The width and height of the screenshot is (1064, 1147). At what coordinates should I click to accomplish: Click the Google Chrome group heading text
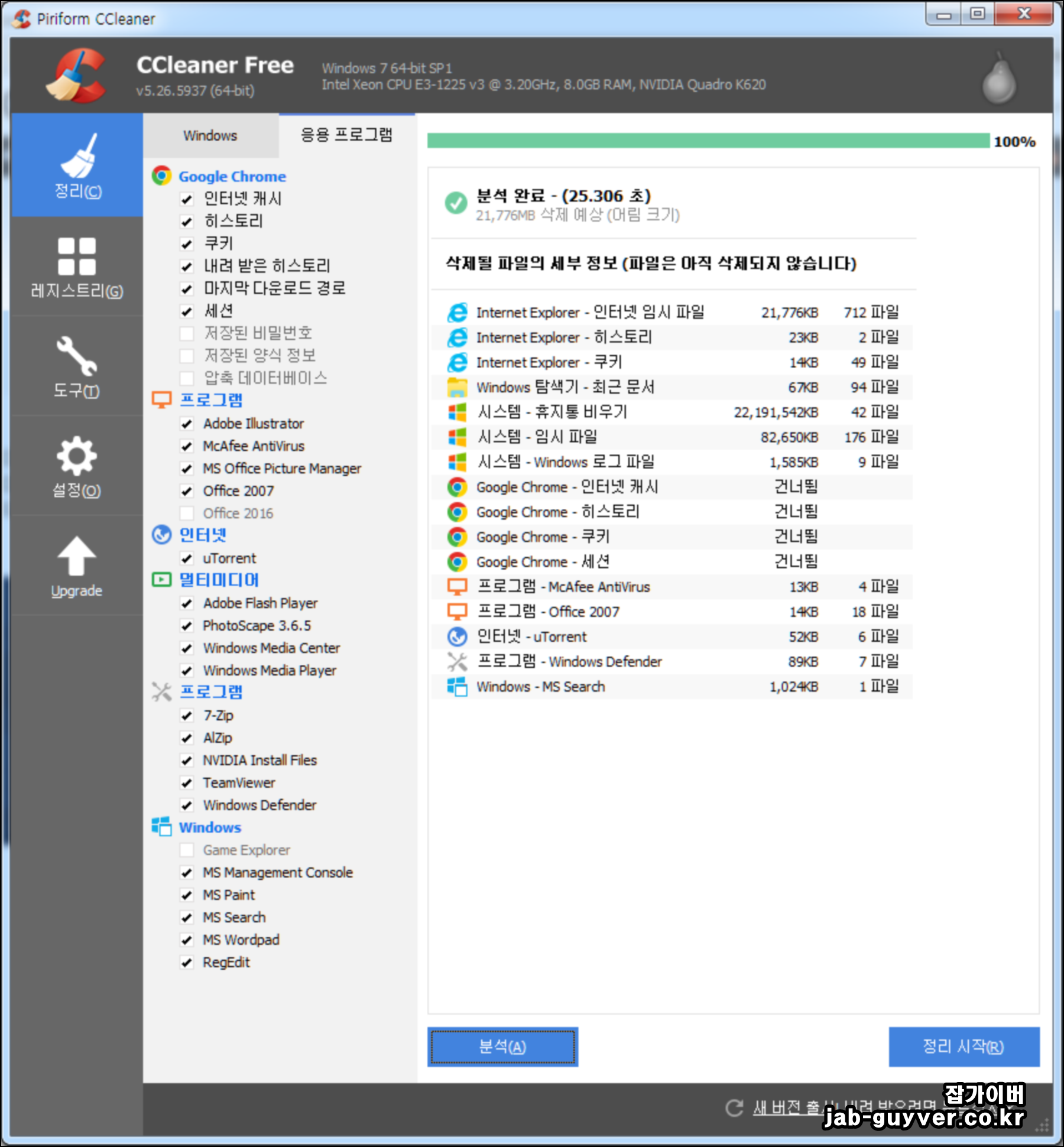pos(232,176)
